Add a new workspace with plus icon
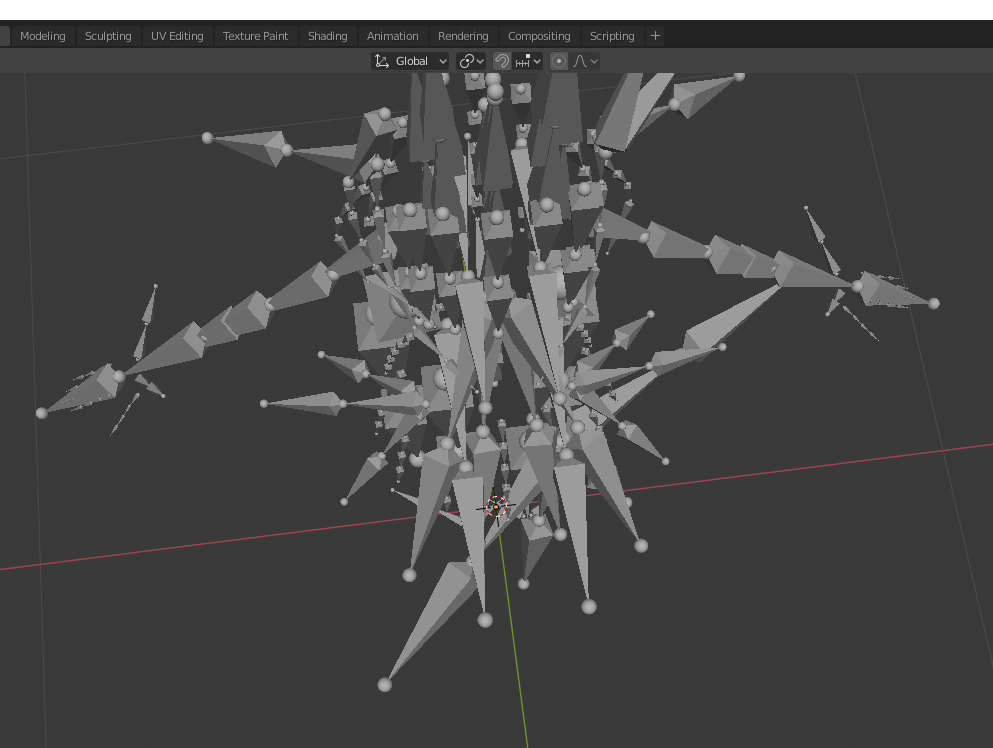This screenshot has height=748, width=993. [655, 36]
